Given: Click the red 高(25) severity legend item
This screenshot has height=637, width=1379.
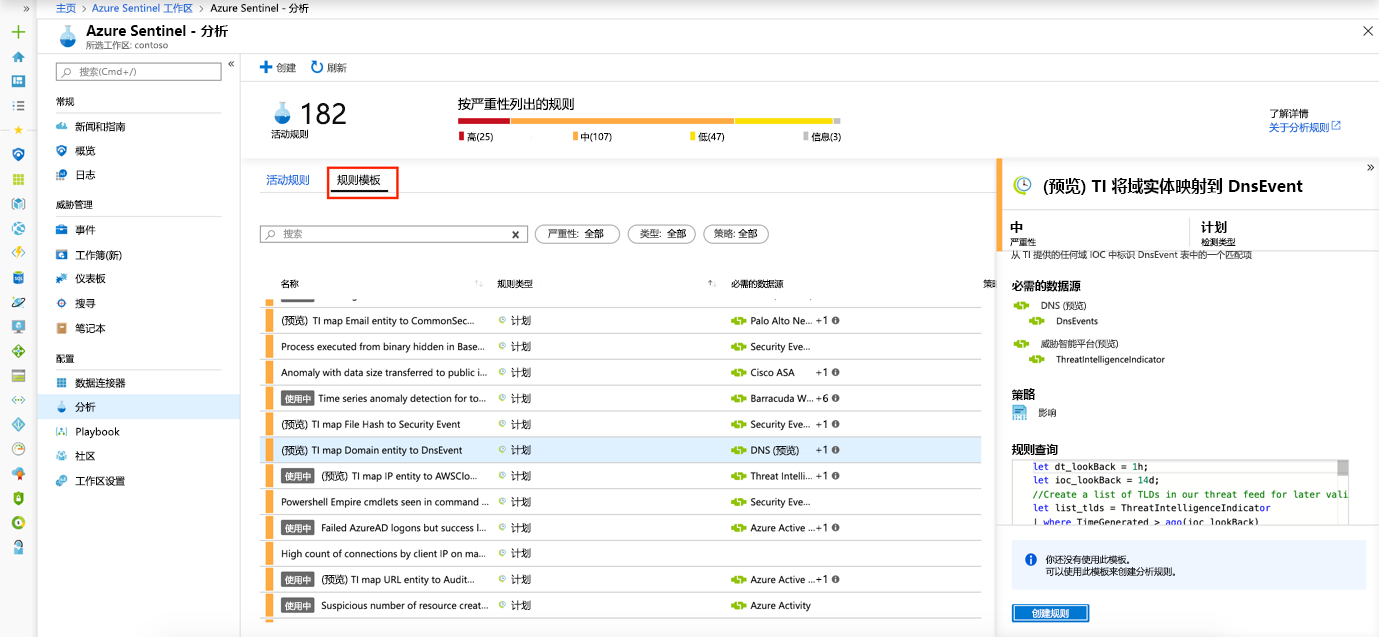Looking at the screenshot, I should [476, 137].
